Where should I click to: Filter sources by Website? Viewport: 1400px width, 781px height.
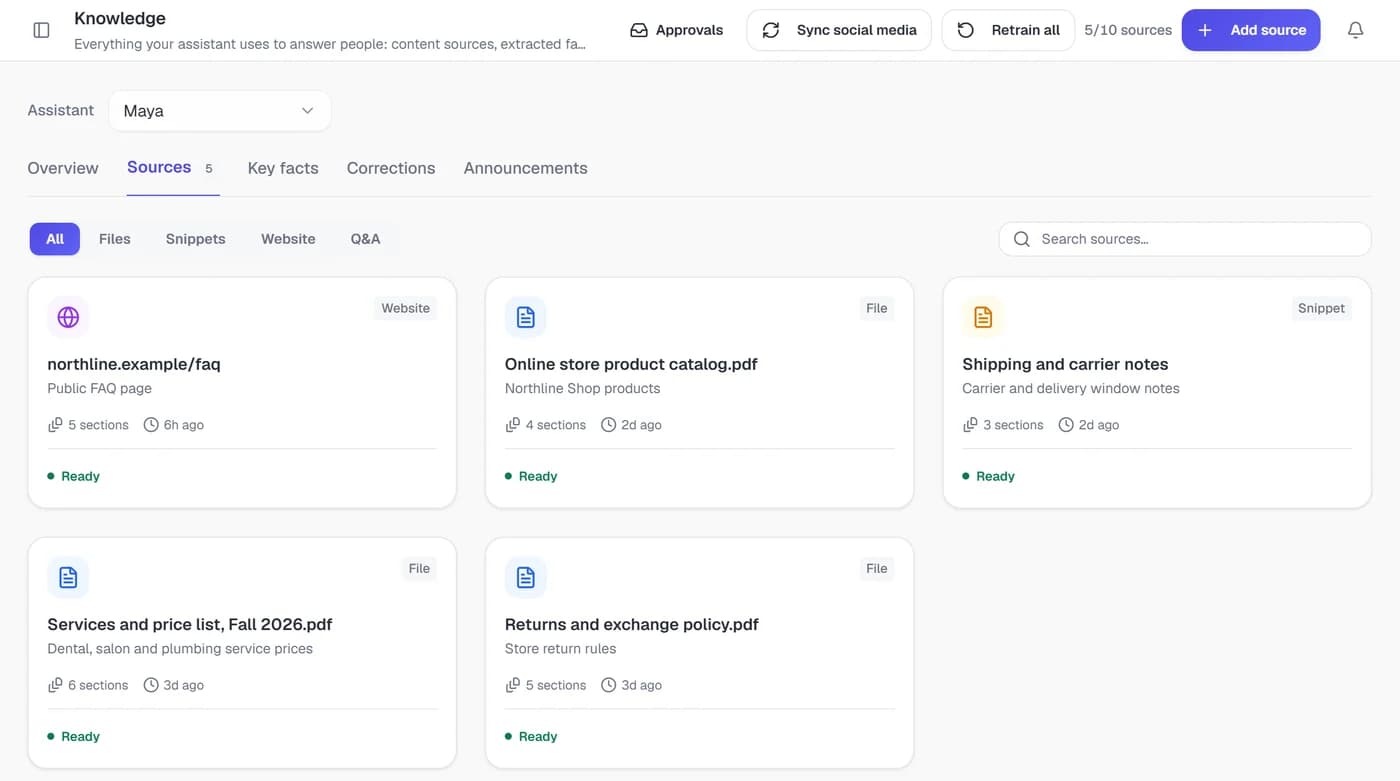coord(288,239)
